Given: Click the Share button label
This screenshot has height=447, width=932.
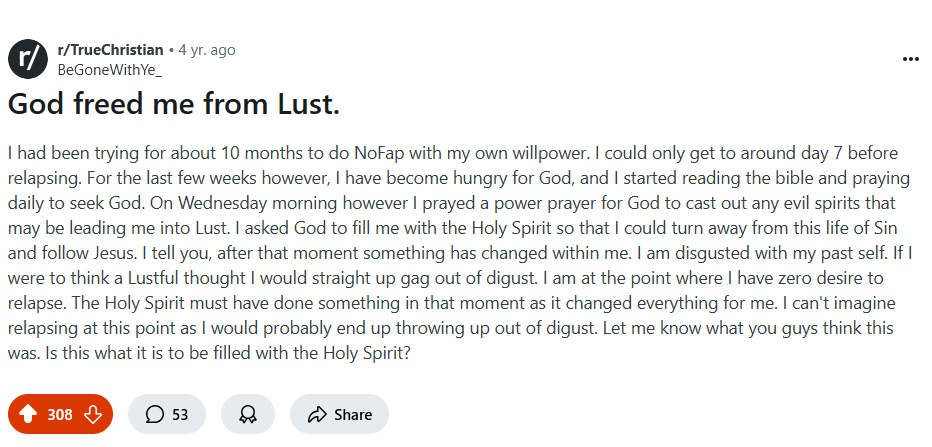Looking at the screenshot, I should [353, 414].
